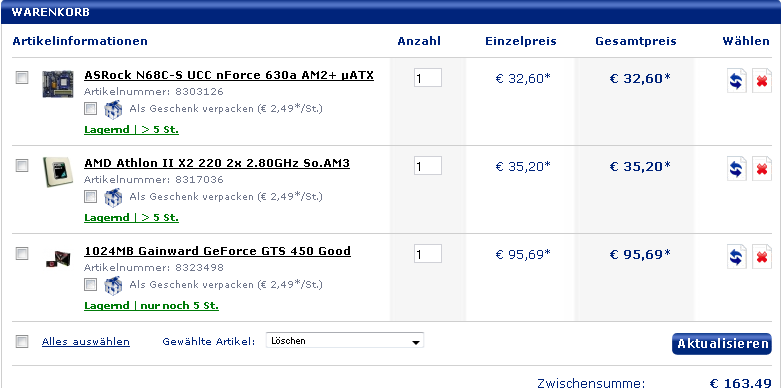Delete AMD Athlon II X2 220 item
782x388 pixels.
(762, 169)
